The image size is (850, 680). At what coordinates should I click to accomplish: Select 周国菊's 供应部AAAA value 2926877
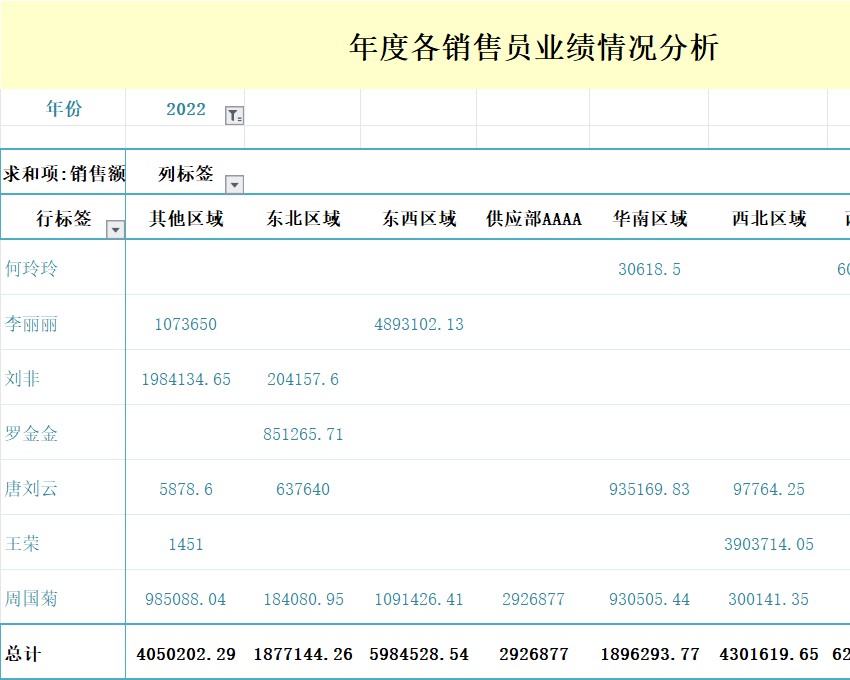[534, 598]
